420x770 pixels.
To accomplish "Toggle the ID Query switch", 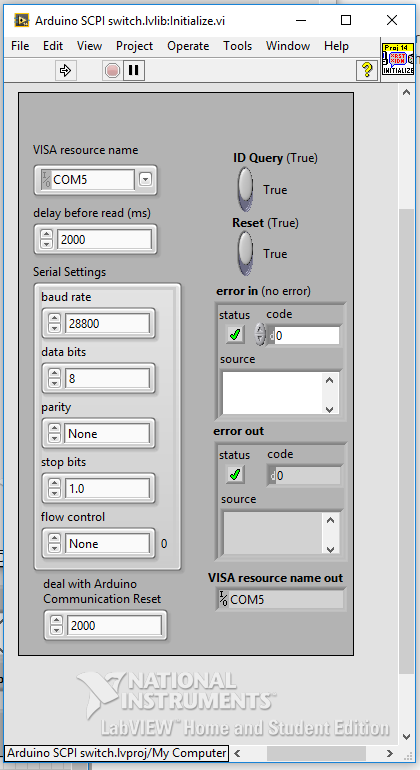I will pos(245,189).
